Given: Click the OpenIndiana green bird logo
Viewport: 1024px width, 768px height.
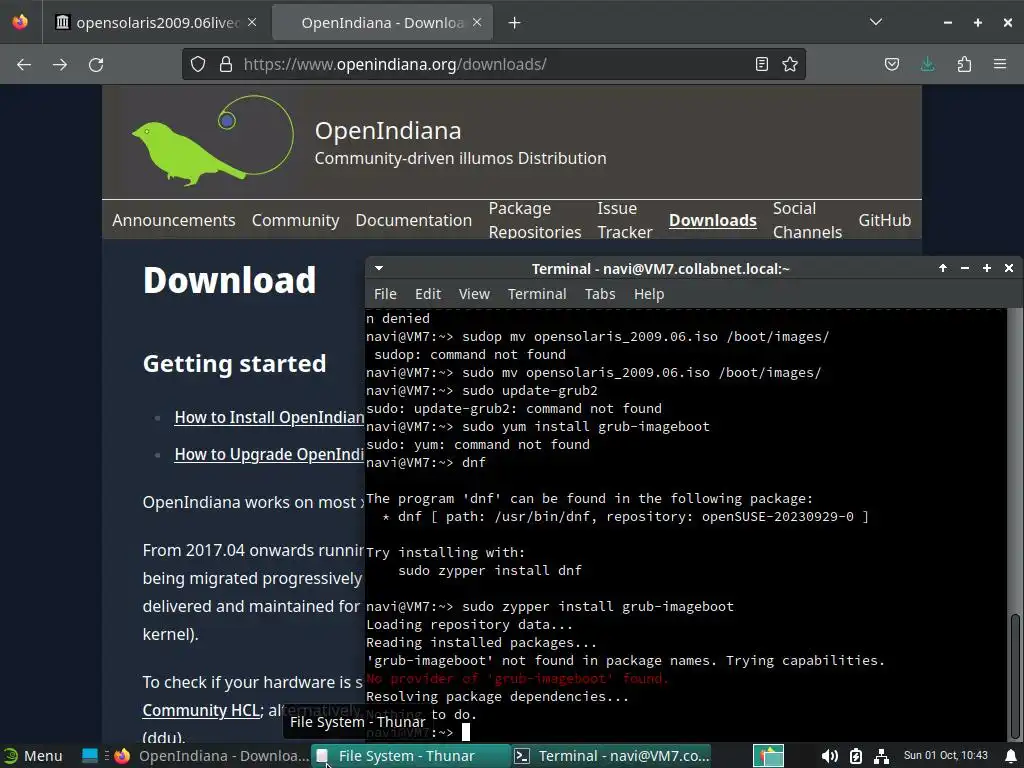Looking at the screenshot, I should [x=212, y=140].
